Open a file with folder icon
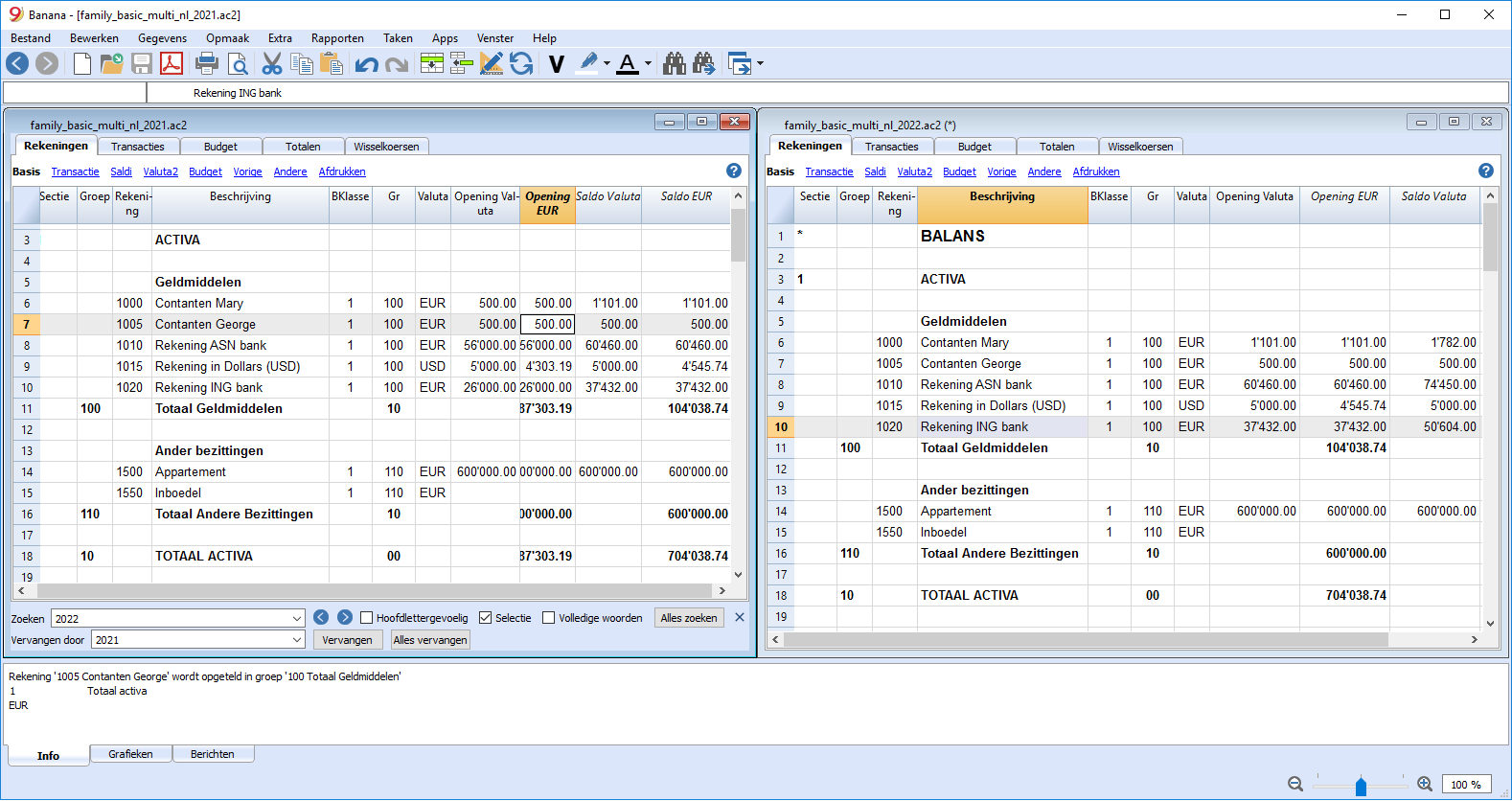The width and height of the screenshot is (1512, 801). pos(112,64)
